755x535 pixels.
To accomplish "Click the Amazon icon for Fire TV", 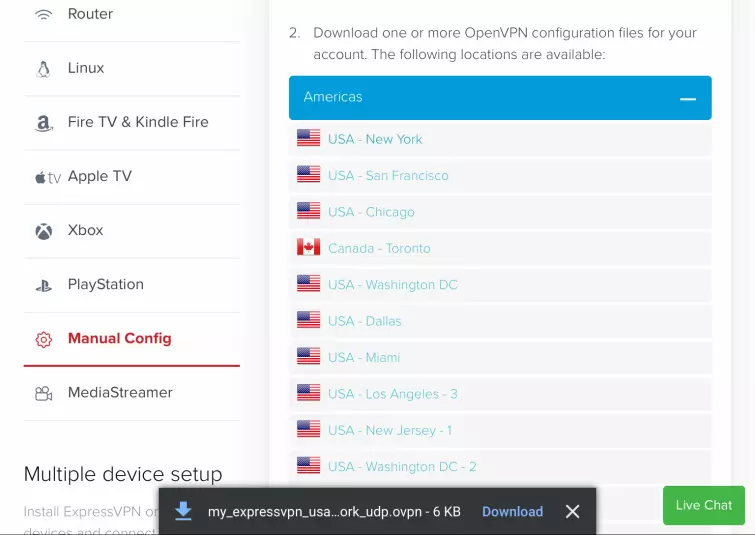I will 43,123.
